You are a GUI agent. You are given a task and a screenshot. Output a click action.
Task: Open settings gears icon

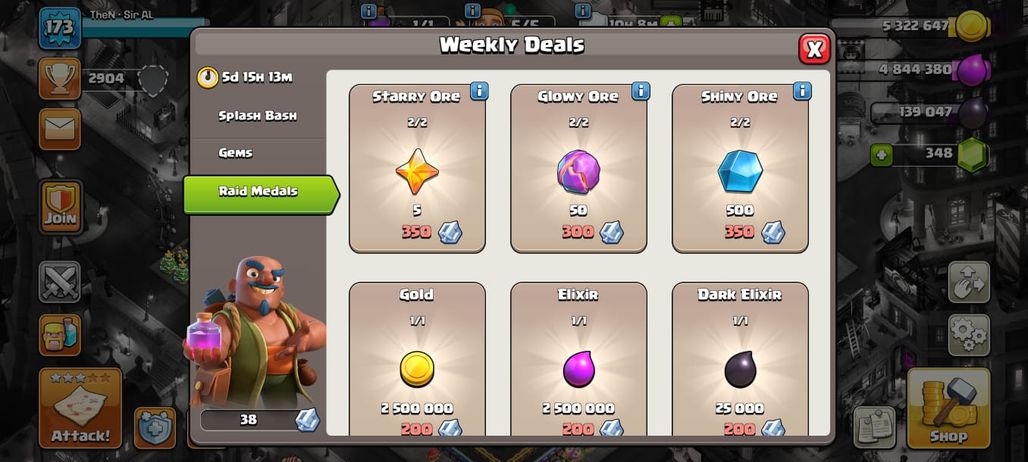tap(968, 335)
